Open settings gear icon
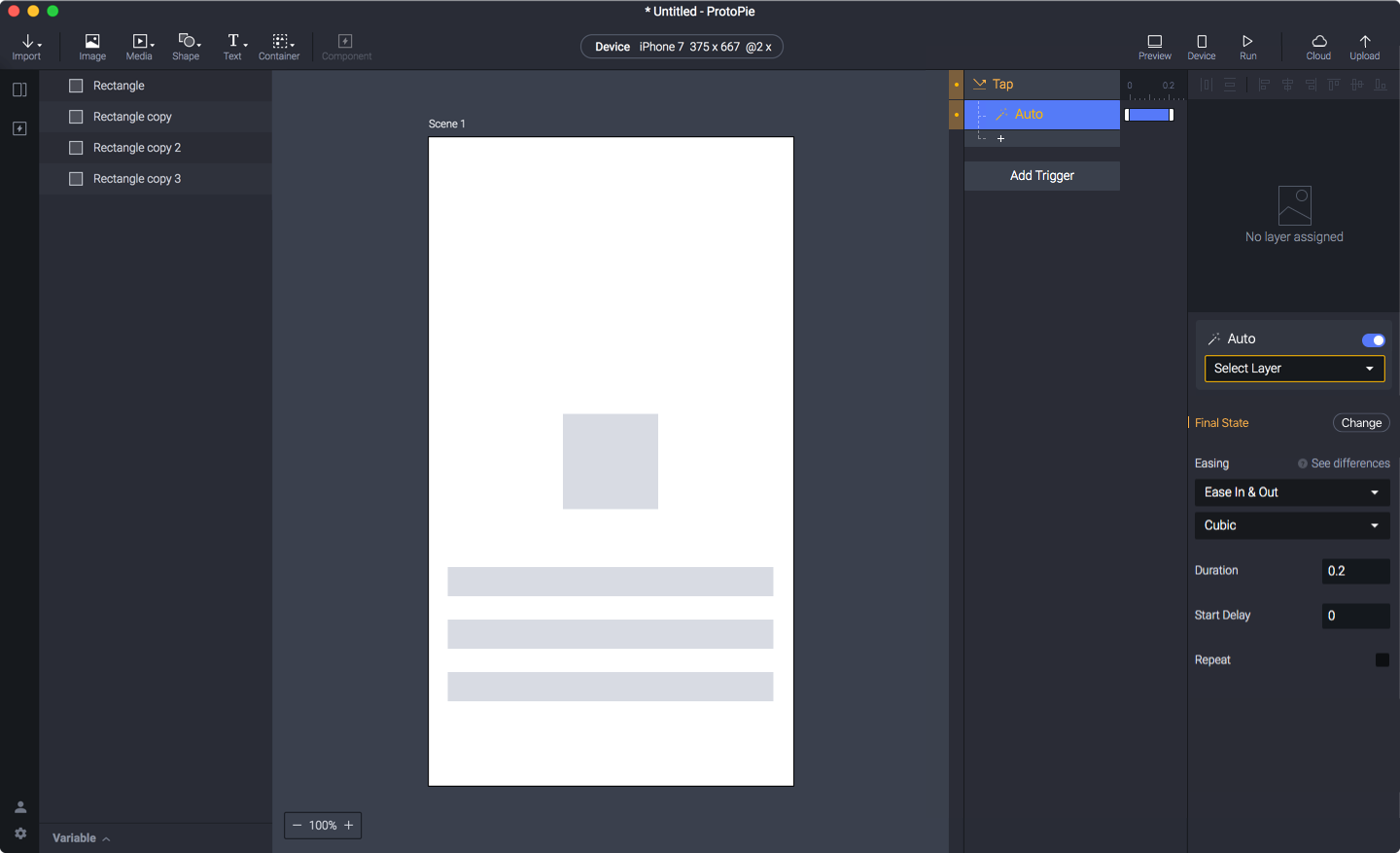The image size is (1400, 853). (x=20, y=834)
